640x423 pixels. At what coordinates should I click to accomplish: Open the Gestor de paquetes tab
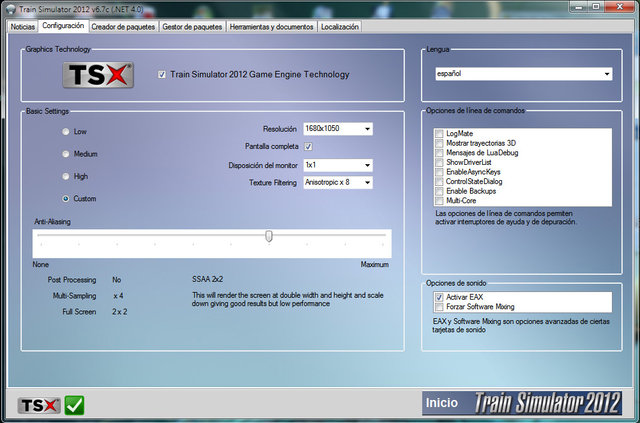pyautogui.click(x=192, y=27)
